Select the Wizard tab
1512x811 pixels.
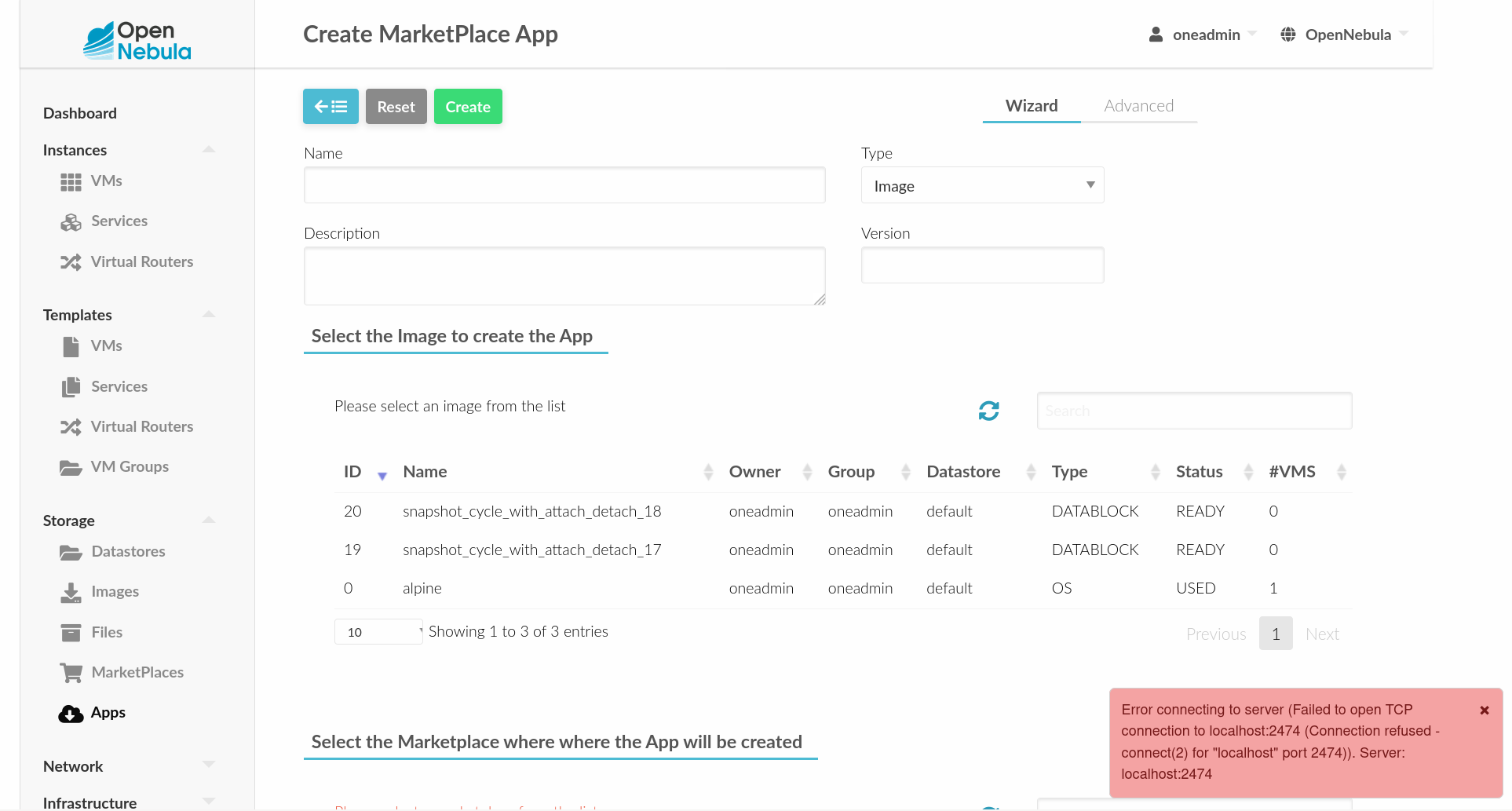(1031, 105)
